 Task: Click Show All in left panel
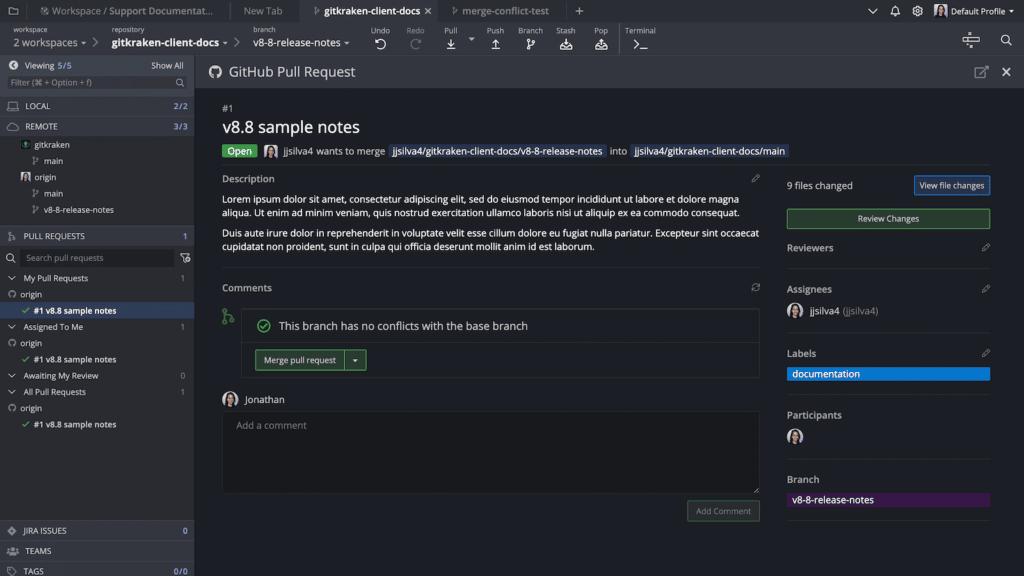click(167, 65)
